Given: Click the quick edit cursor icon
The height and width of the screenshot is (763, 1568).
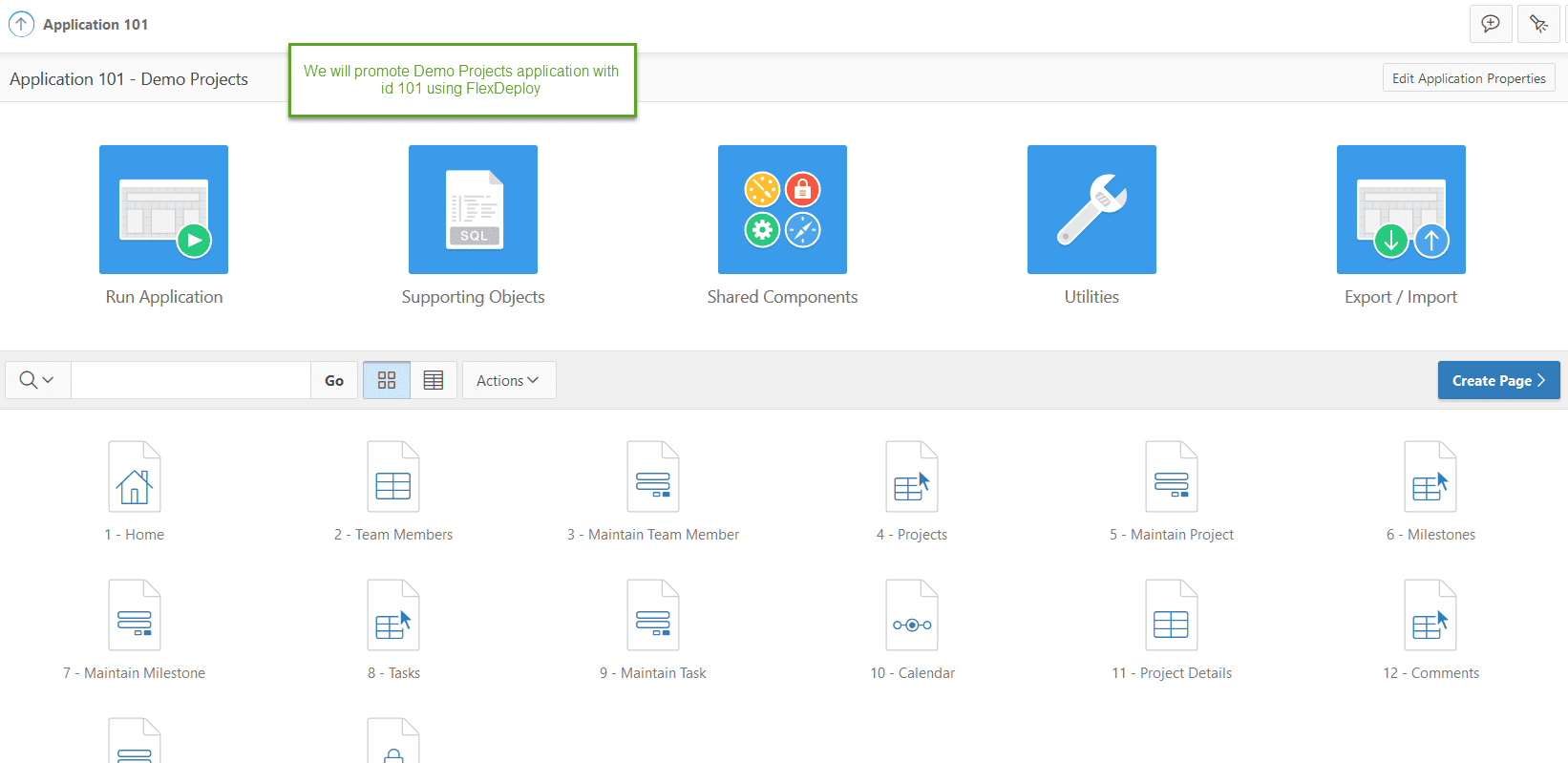Looking at the screenshot, I should (1538, 24).
